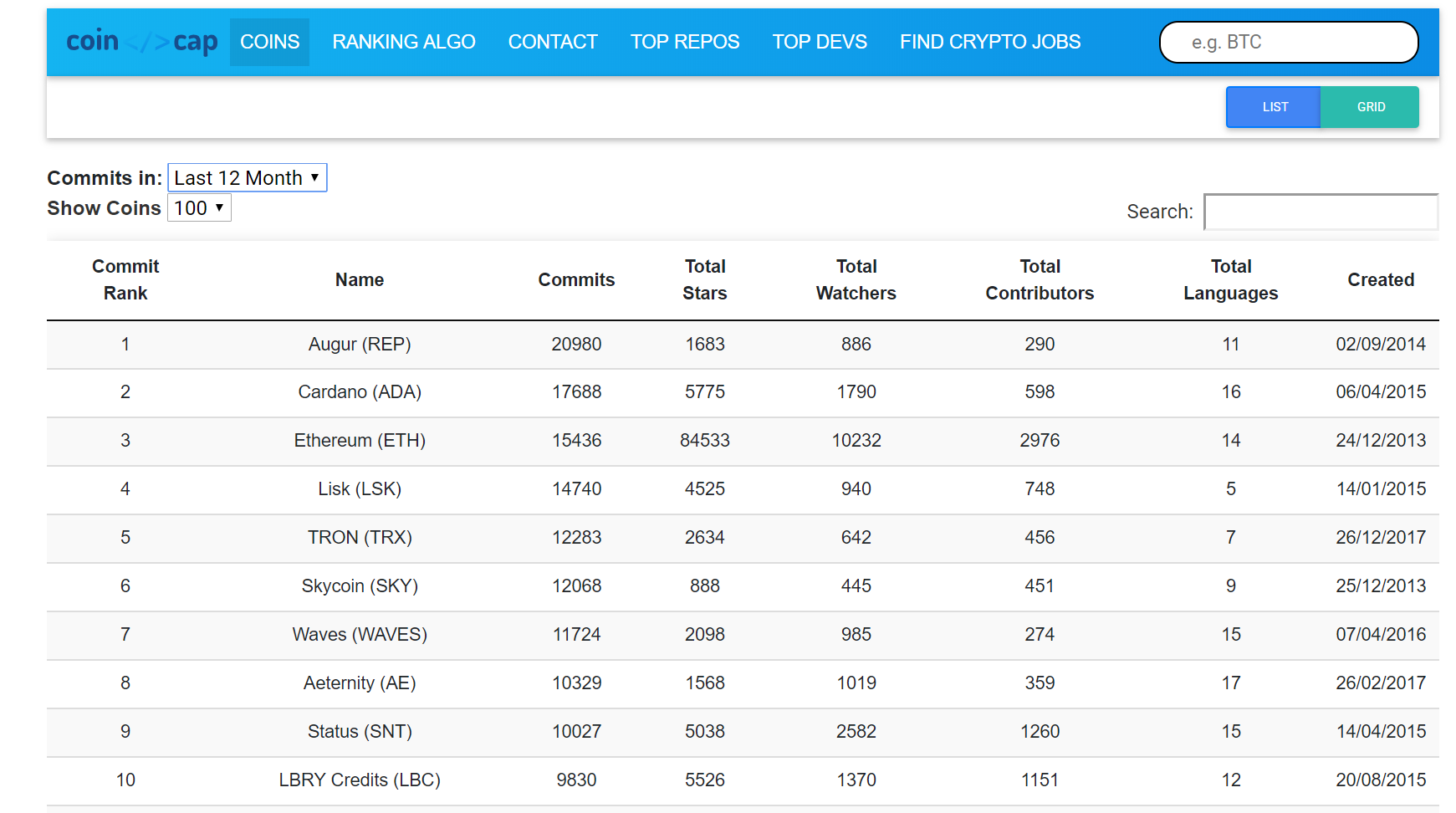The image size is (1456, 813).
Task: Click Lisk commits value 14740
Action: click(x=576, y=489)
